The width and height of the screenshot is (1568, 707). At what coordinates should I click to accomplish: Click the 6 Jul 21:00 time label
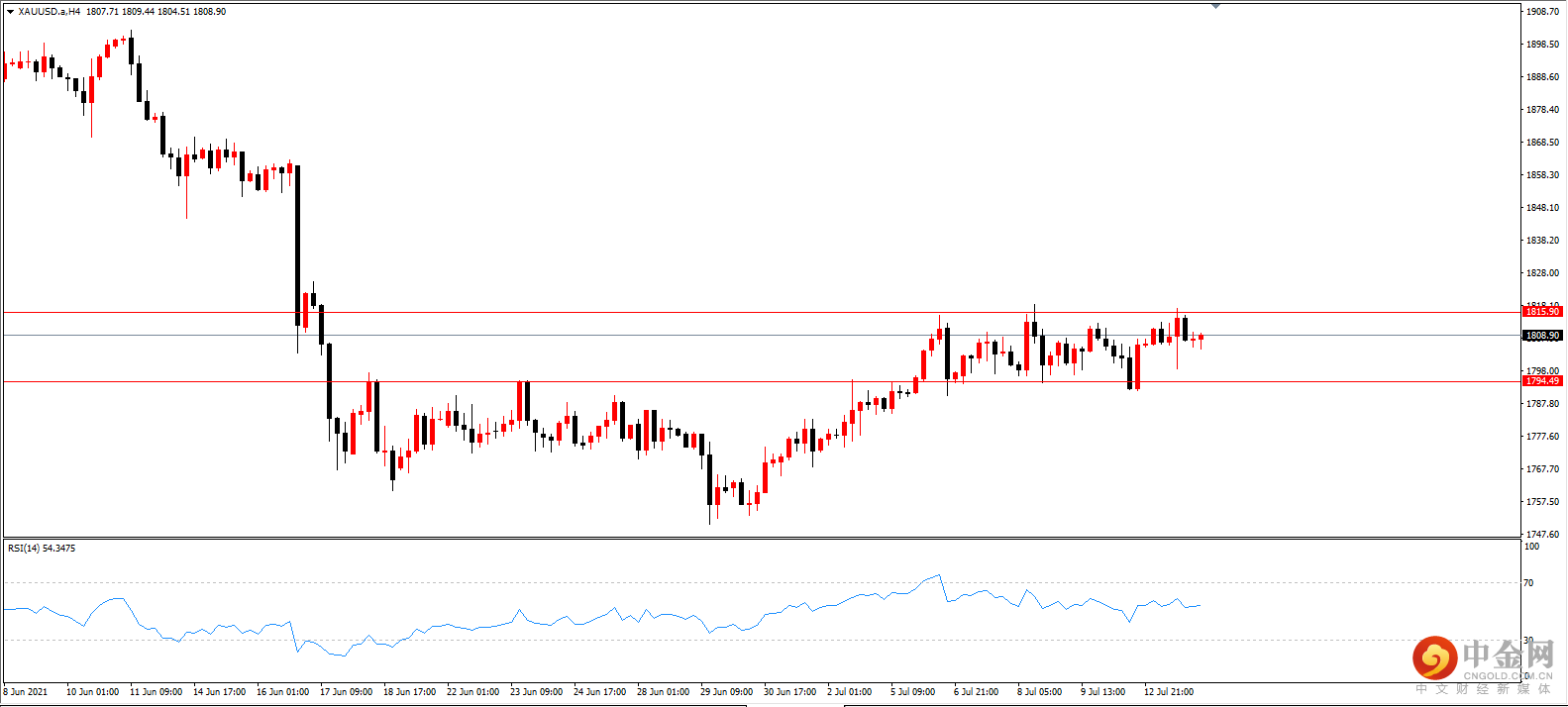(x=976, y=692)
